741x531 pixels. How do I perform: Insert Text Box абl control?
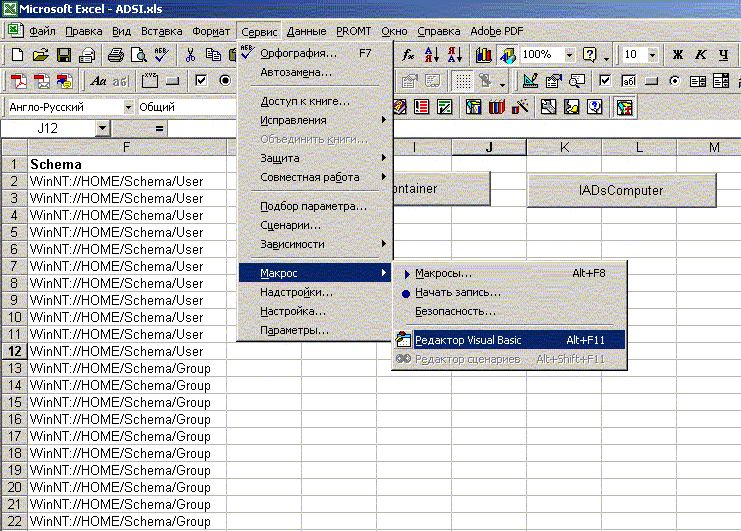coord(629,81)
